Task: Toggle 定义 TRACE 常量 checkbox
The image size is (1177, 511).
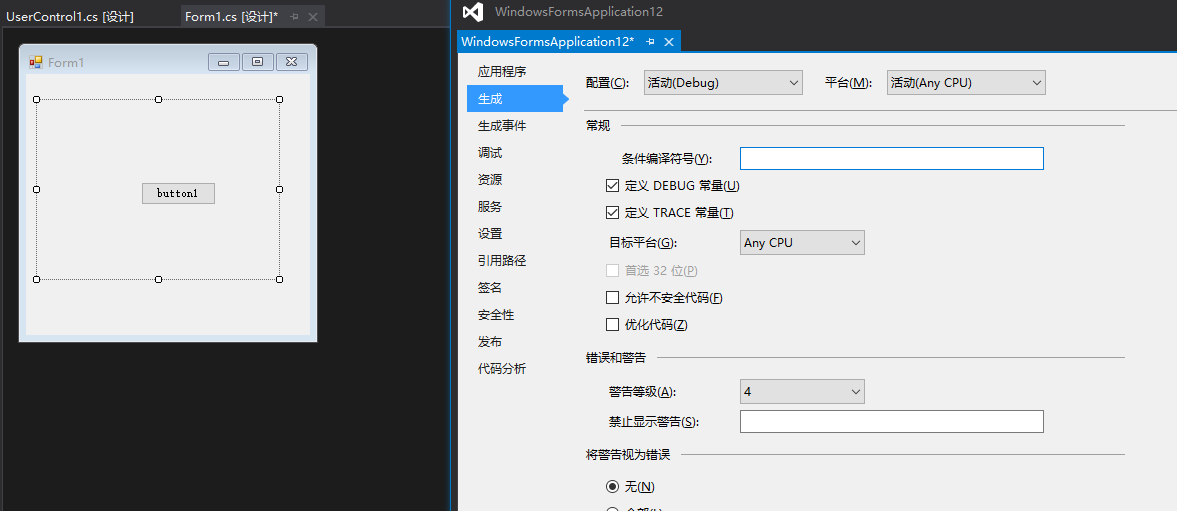Action: click(x=613, y=212)
